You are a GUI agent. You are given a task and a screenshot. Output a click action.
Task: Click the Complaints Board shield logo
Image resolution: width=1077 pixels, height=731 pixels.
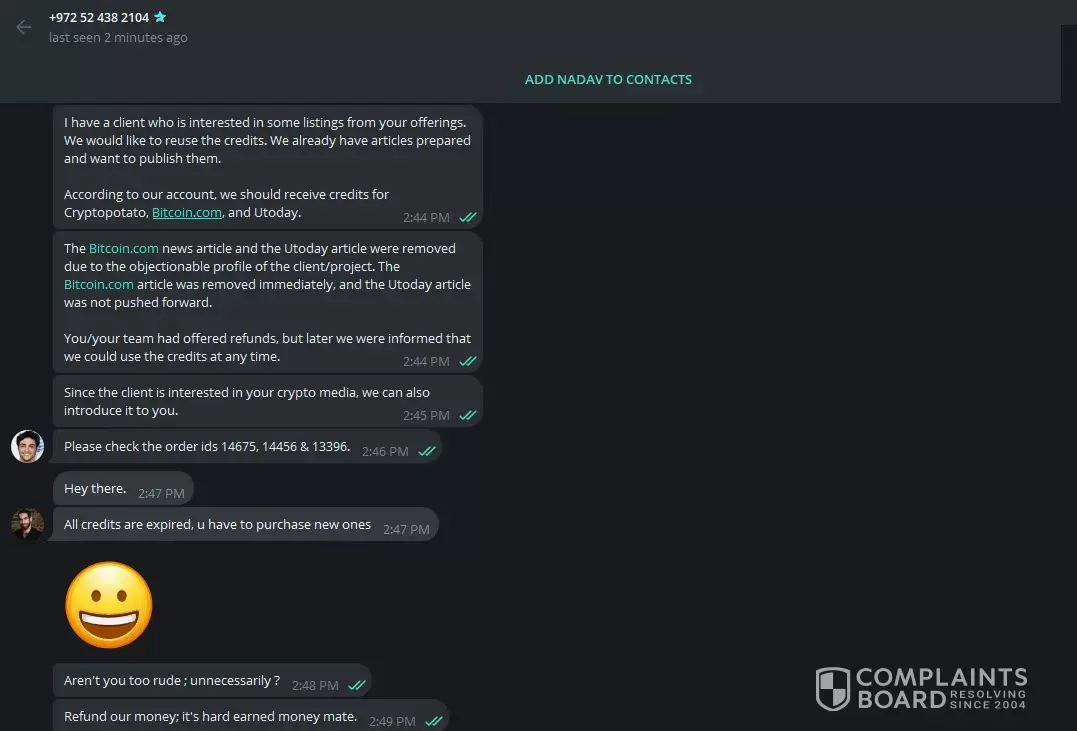(x=832, y=689)
